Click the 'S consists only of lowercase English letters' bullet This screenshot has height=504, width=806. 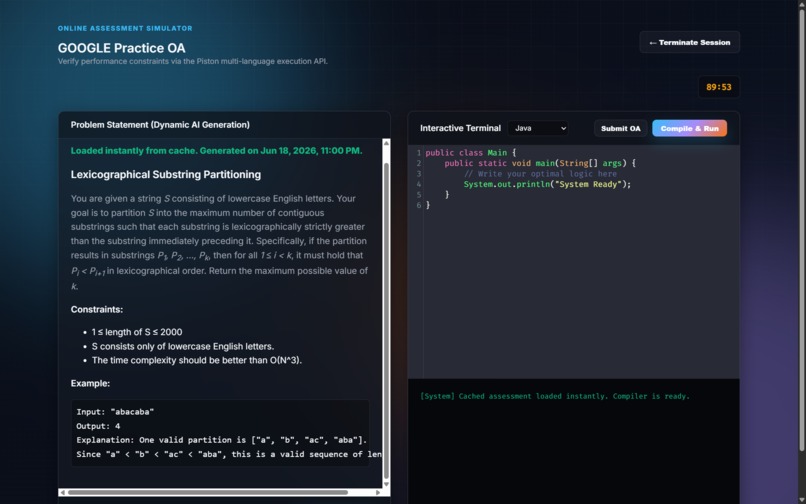[x=182, y=346]
